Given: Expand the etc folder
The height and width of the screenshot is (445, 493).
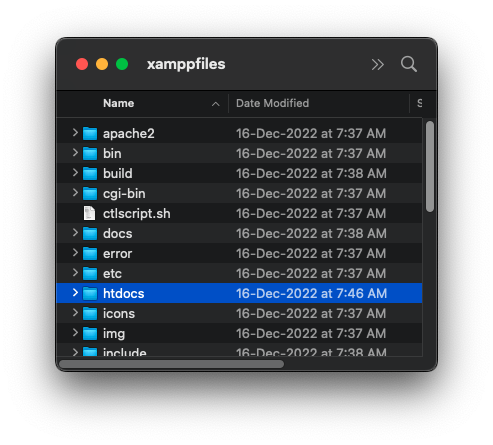Looking at the screenshot, I should [75, 273].
